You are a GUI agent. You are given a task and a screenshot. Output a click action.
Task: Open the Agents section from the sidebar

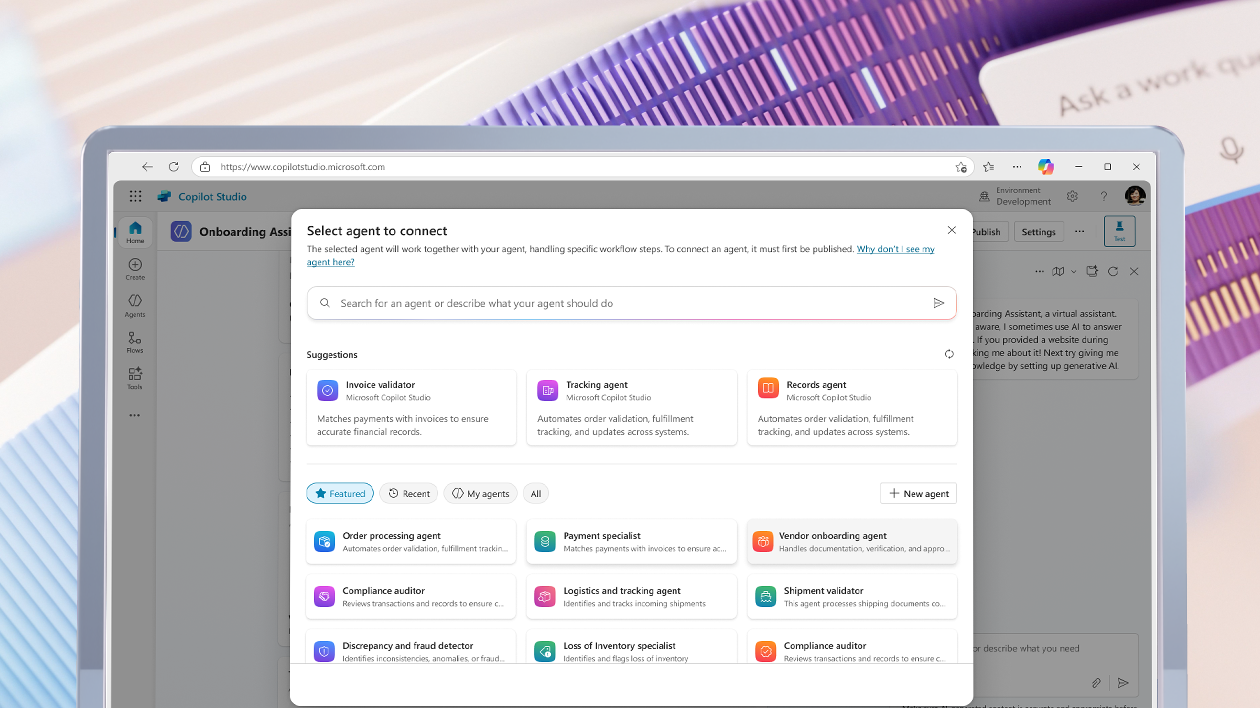(x=135, y=303)
